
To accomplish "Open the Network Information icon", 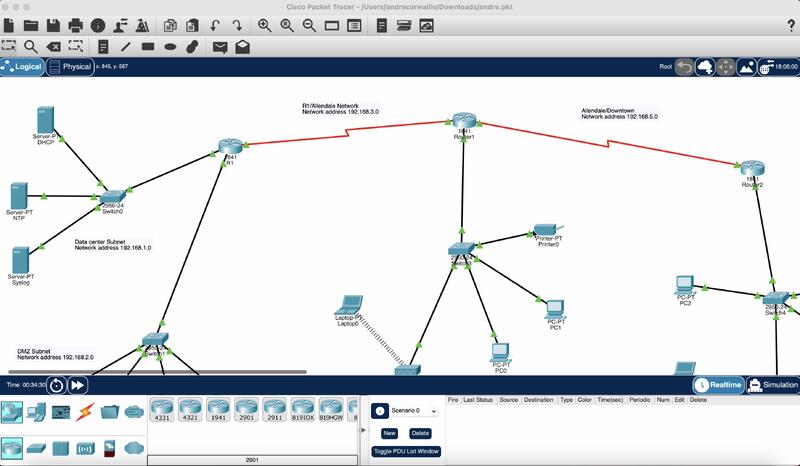I will 98,26.
